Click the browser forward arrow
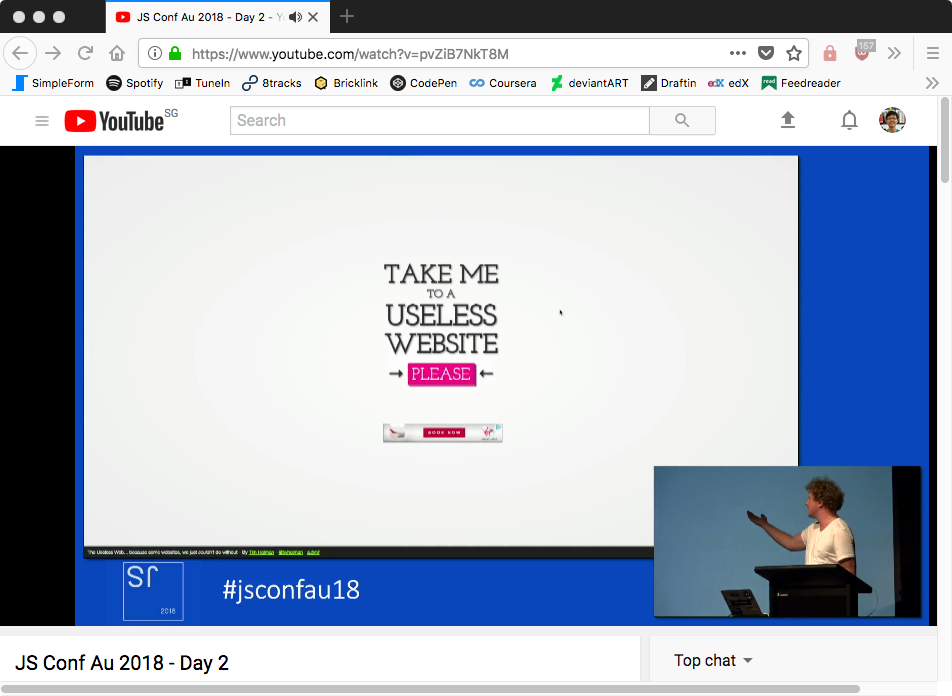952x696 pixels. point(53,53)
